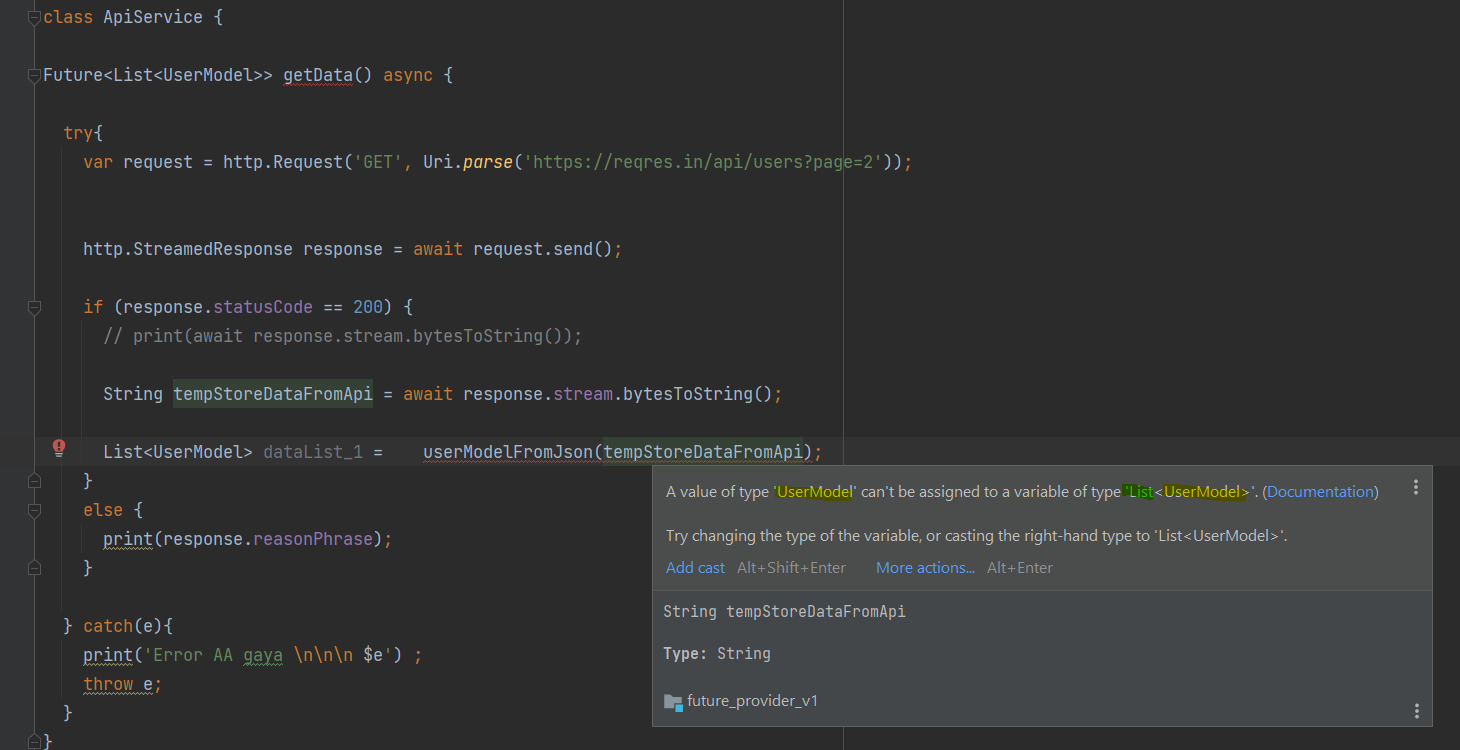Click the throw keyword
This screenshot has height=750, width=1460.
coord(108,684)
